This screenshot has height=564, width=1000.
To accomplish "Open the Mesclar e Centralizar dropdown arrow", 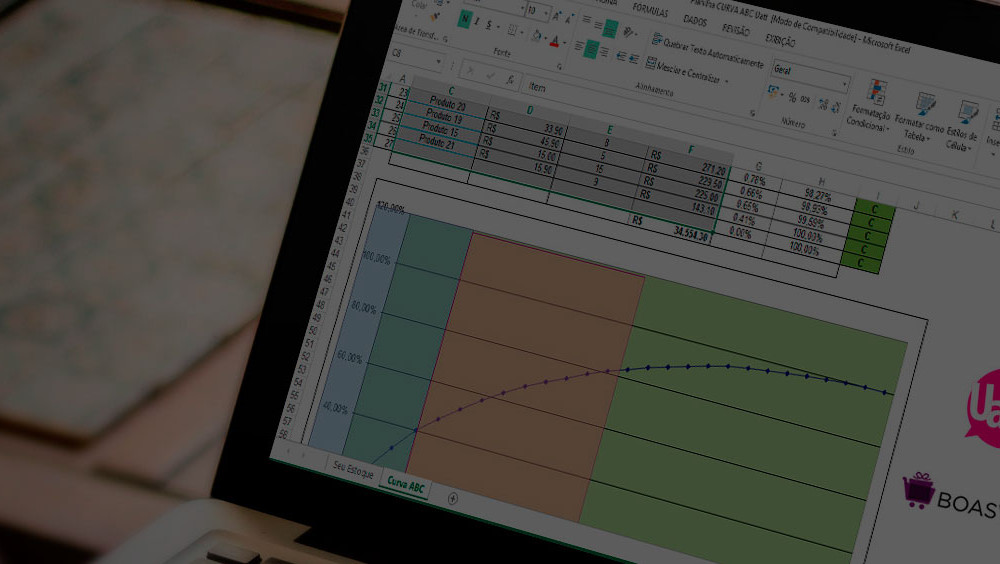I will coord(726,81).
